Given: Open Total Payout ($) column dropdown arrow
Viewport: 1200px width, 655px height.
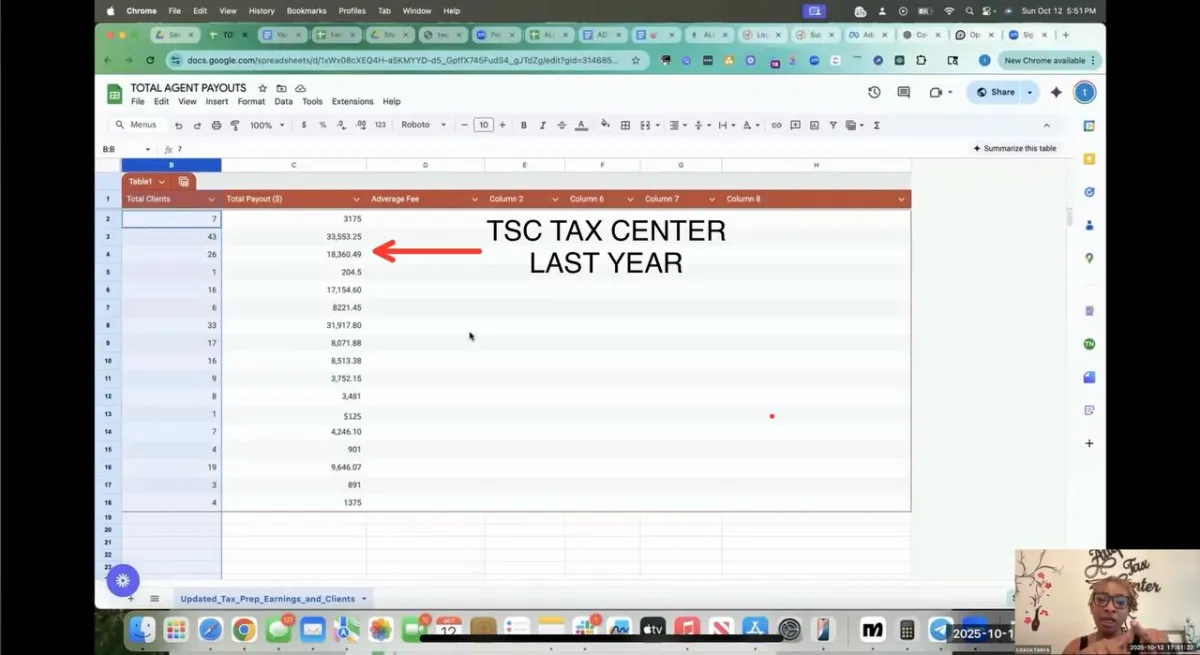Looking at the screenshot, I should pyautogui.click(x=356, y=200).
